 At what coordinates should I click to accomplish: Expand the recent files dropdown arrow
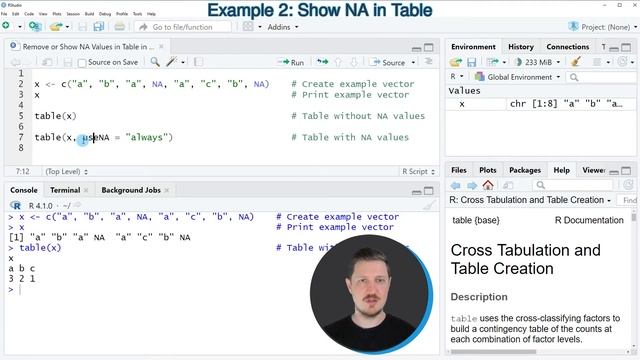click(67, 27)
